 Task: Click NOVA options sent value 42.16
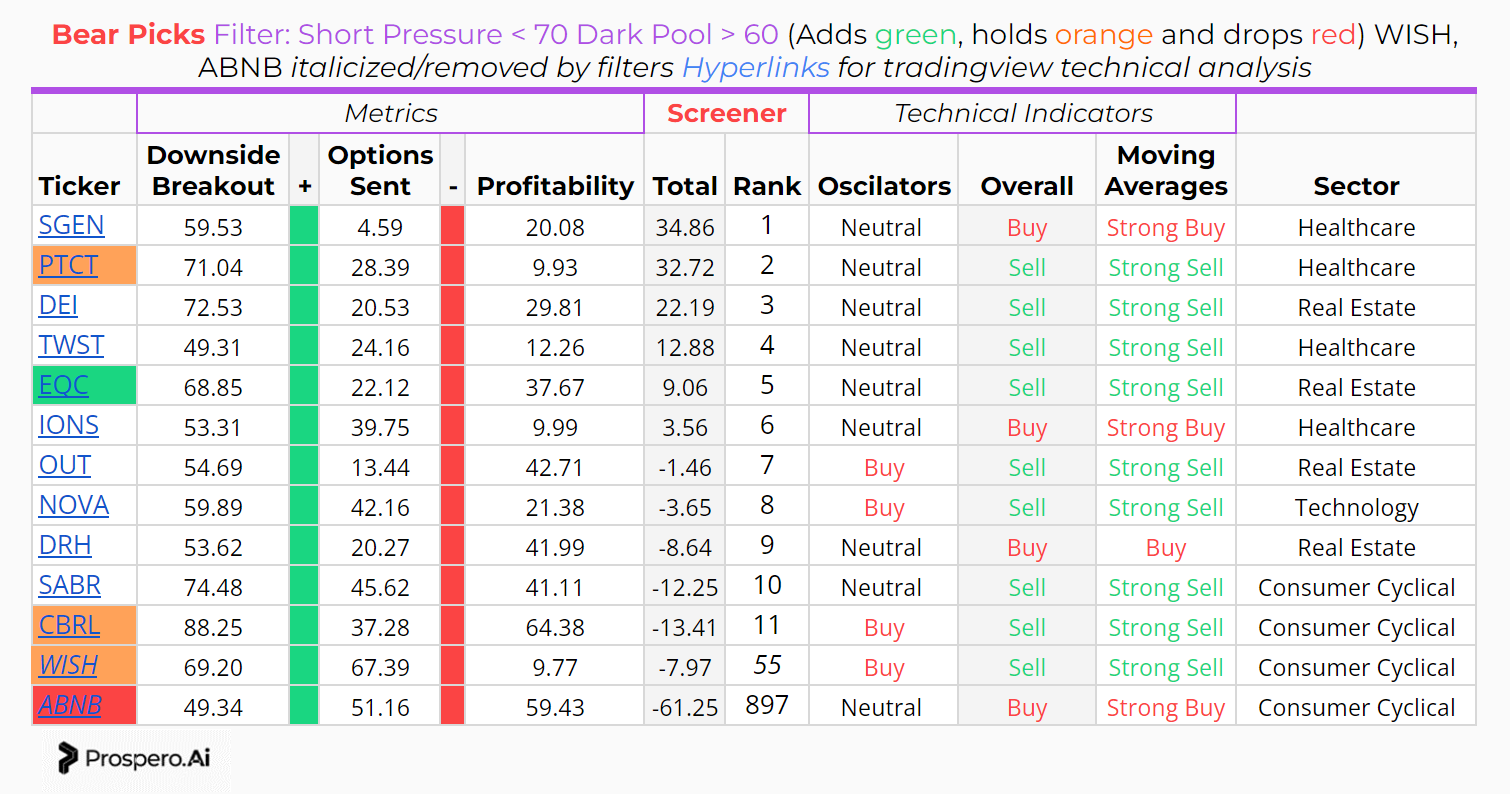point(380,507)
